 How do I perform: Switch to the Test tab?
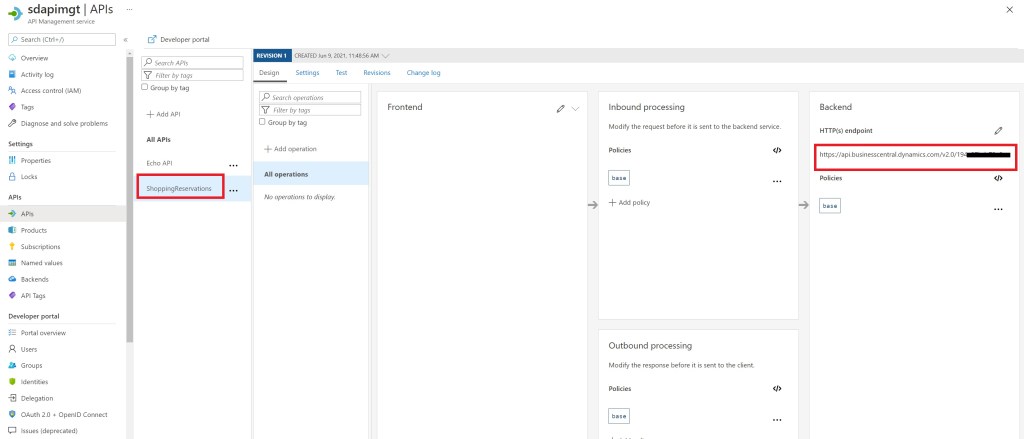(341, 73)
